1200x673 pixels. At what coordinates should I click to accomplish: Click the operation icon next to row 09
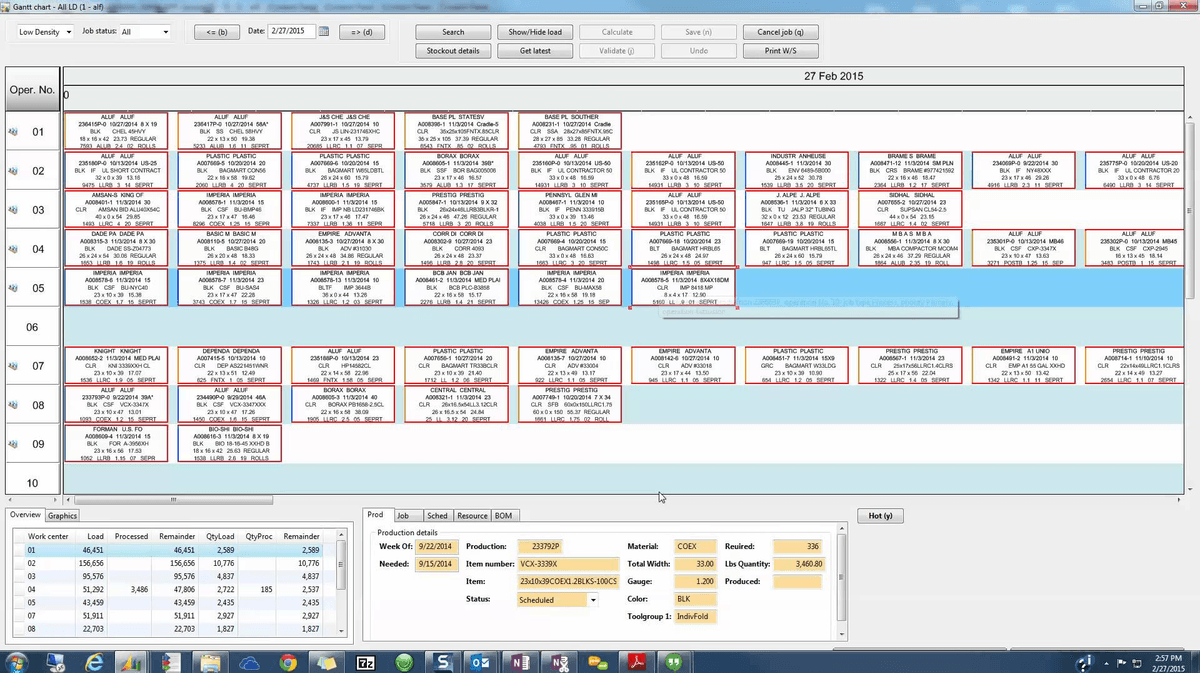click(12, 442)
